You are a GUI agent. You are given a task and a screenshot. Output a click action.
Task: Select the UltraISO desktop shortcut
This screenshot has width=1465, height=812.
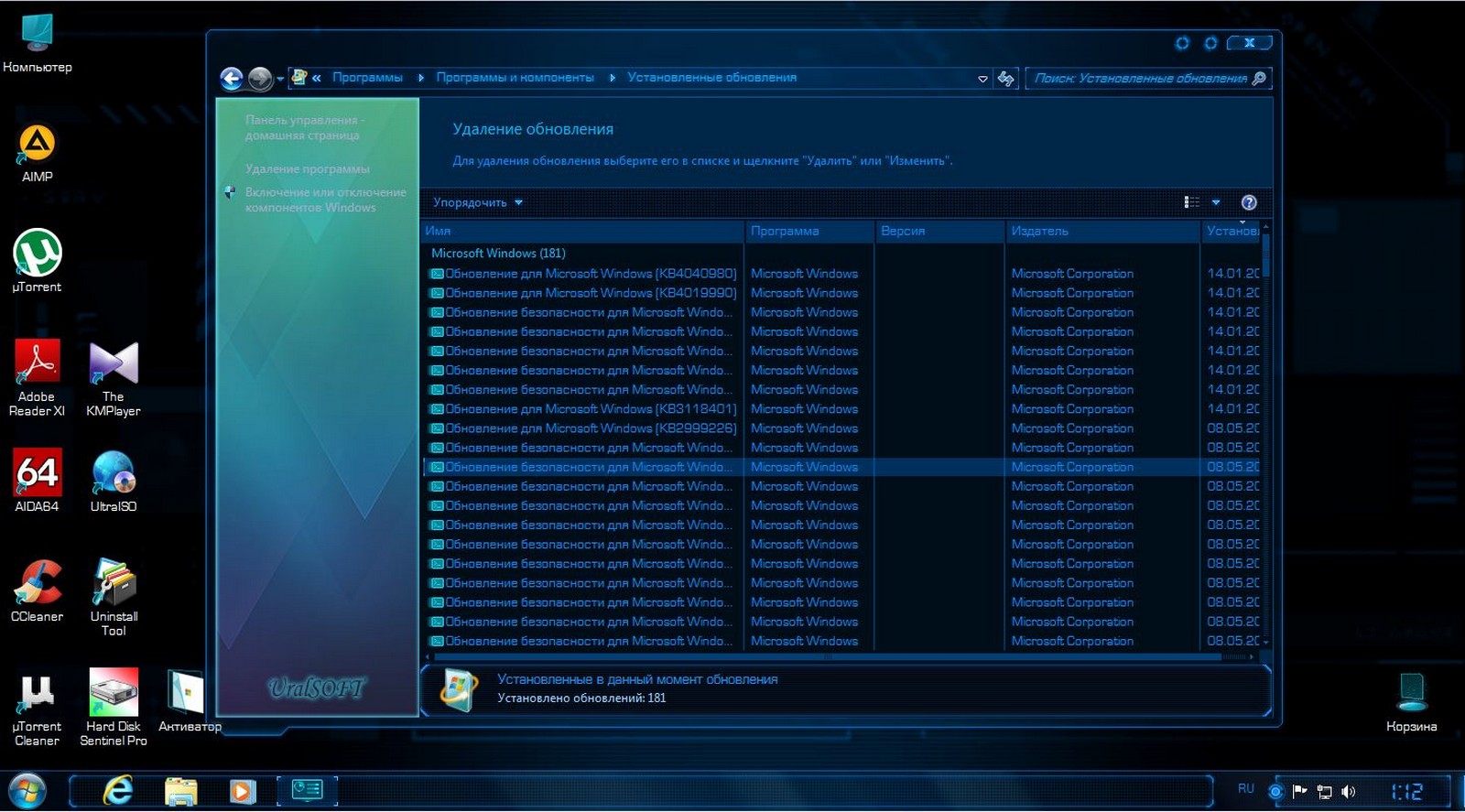[114, 480]
